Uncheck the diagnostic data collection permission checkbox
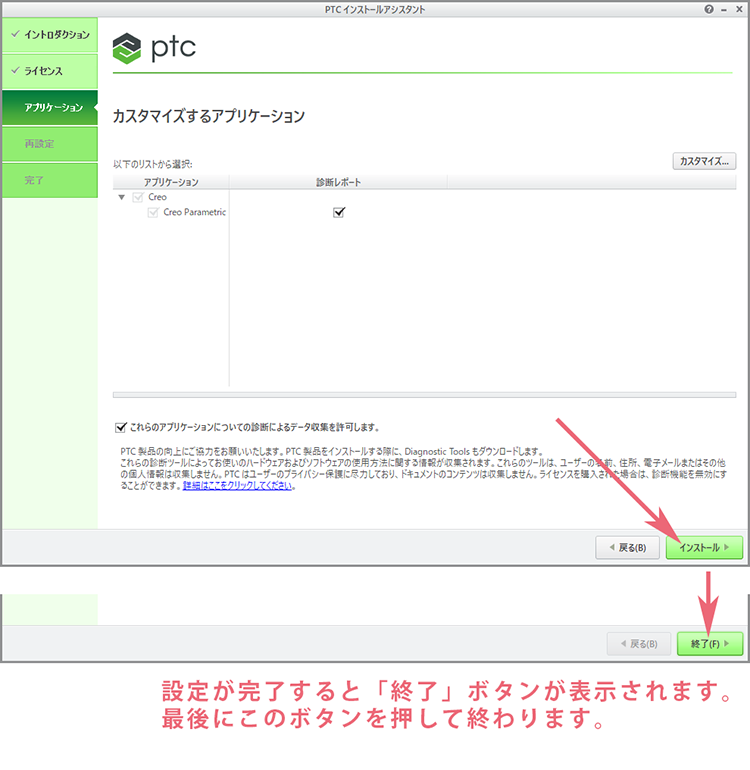This screenshot has height=770, width=750. [x=121, y=427]
